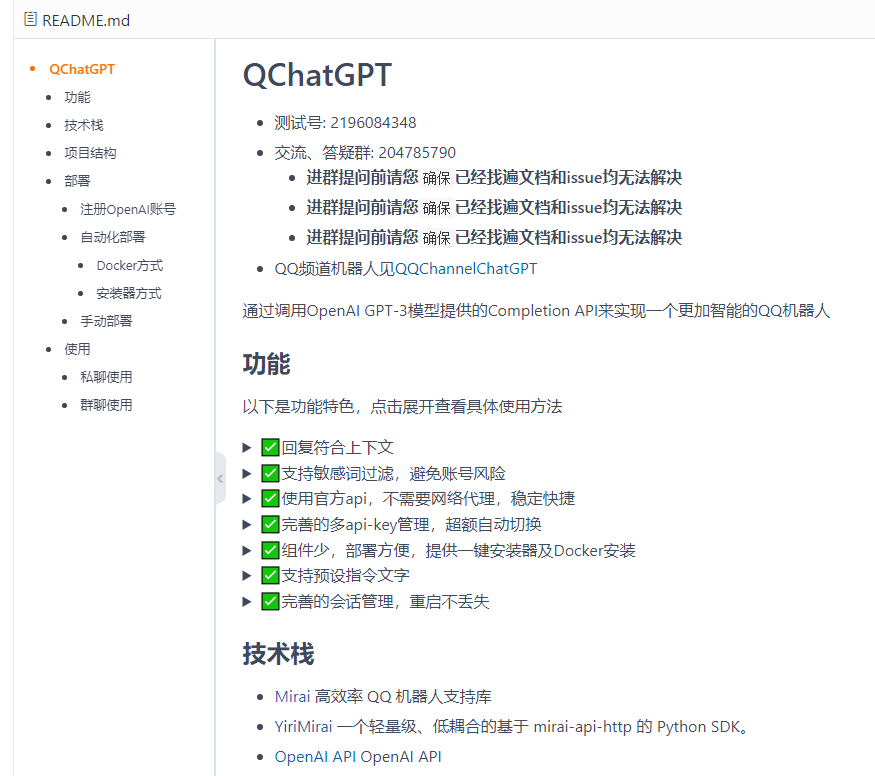This screenshot has width=875, height=776.
Task: Click green checkmark beside 完善的会话管理
Action: [x=270, y=601]
